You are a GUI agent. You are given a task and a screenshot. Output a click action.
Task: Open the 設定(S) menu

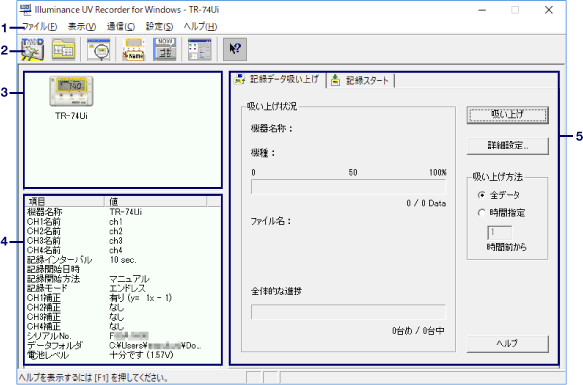tap(159, 26)
